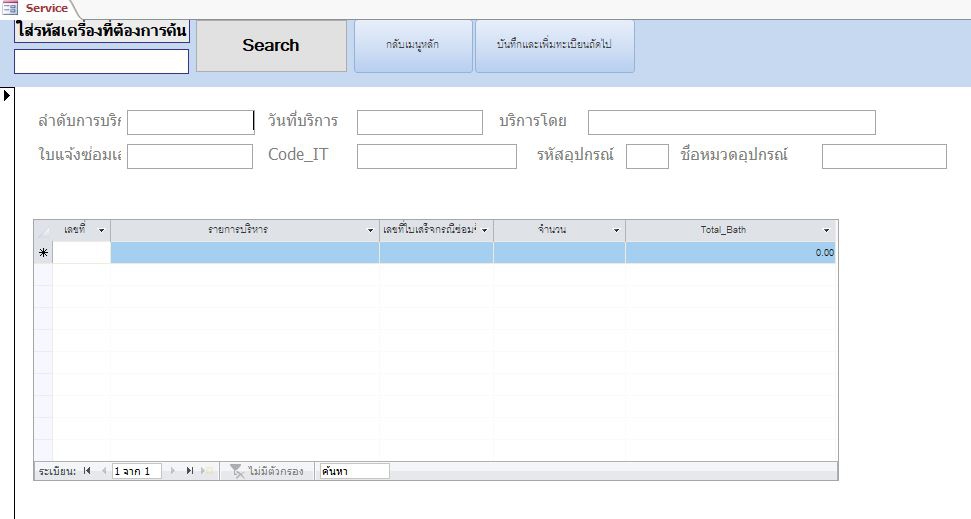Click the ใบแจ้งซ่อม input field

pos(190,156)
